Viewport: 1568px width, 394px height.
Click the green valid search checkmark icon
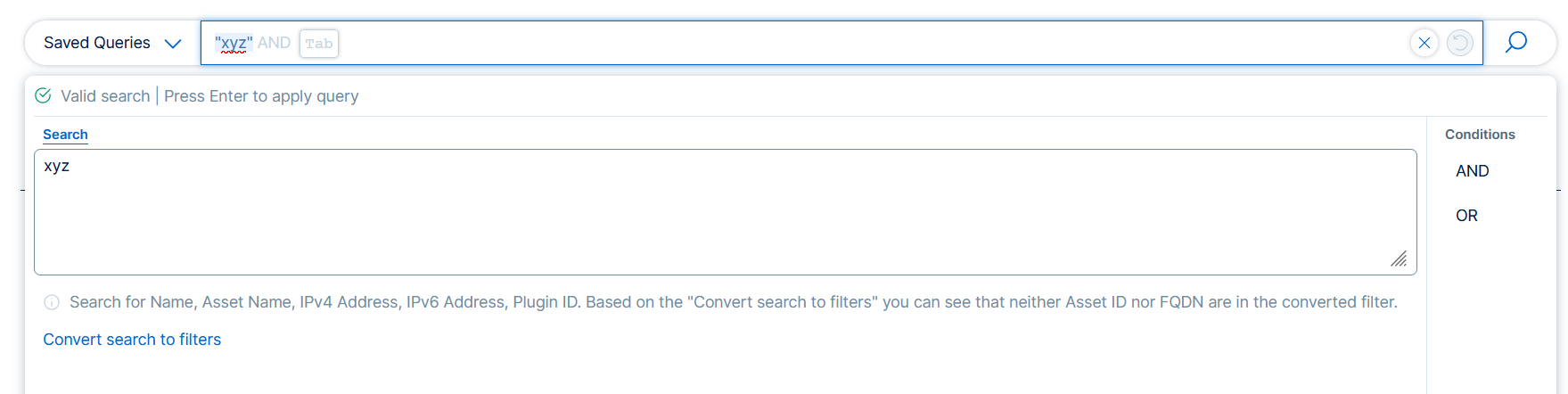[43, 95]
